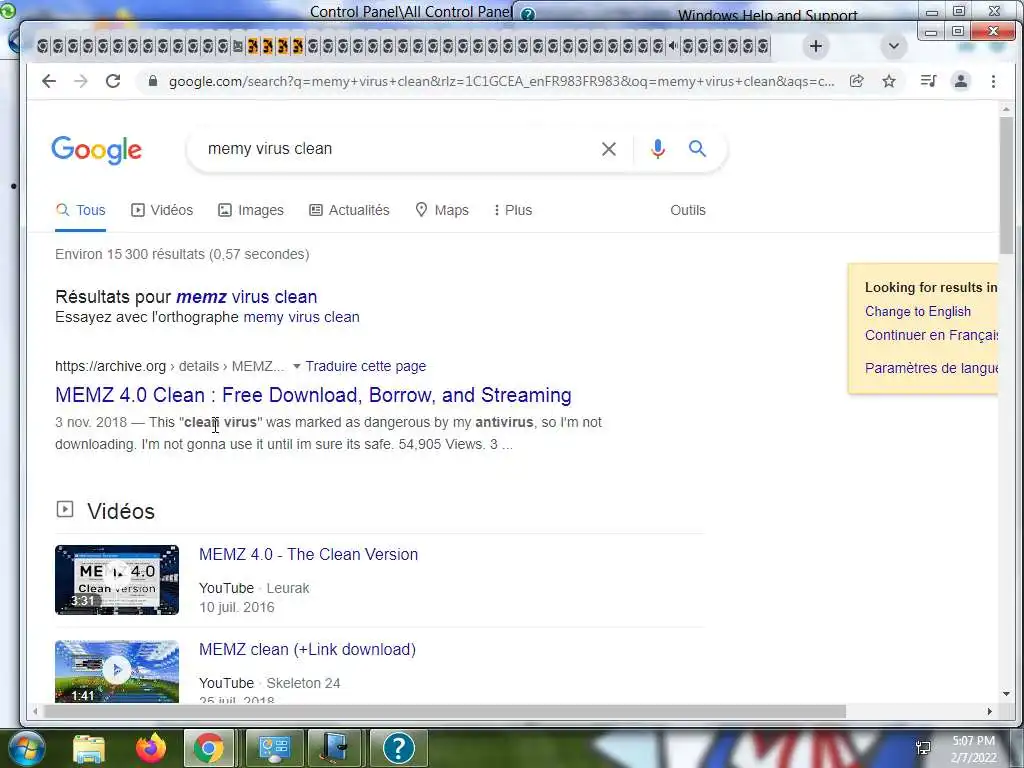1024x768 pixels.
Task: Click horizontal scrollbar right arrow
Action: tap(989, 711)
